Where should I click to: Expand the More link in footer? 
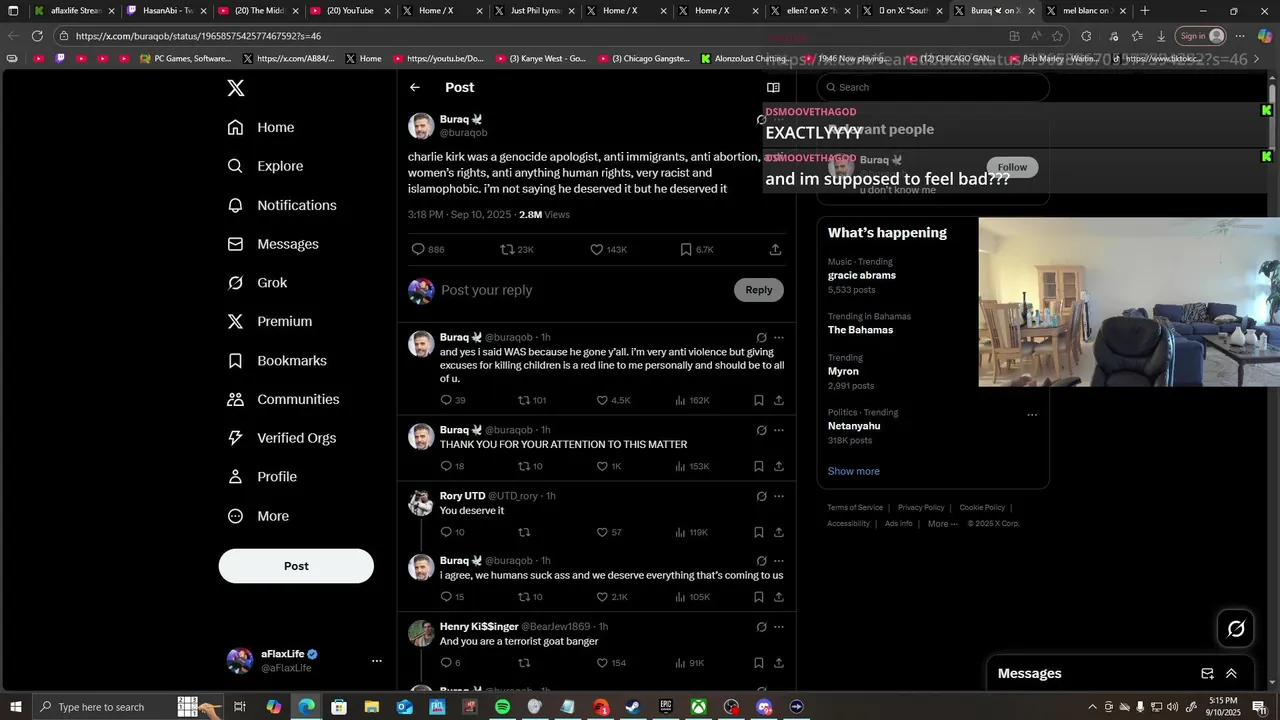point(942,524)
